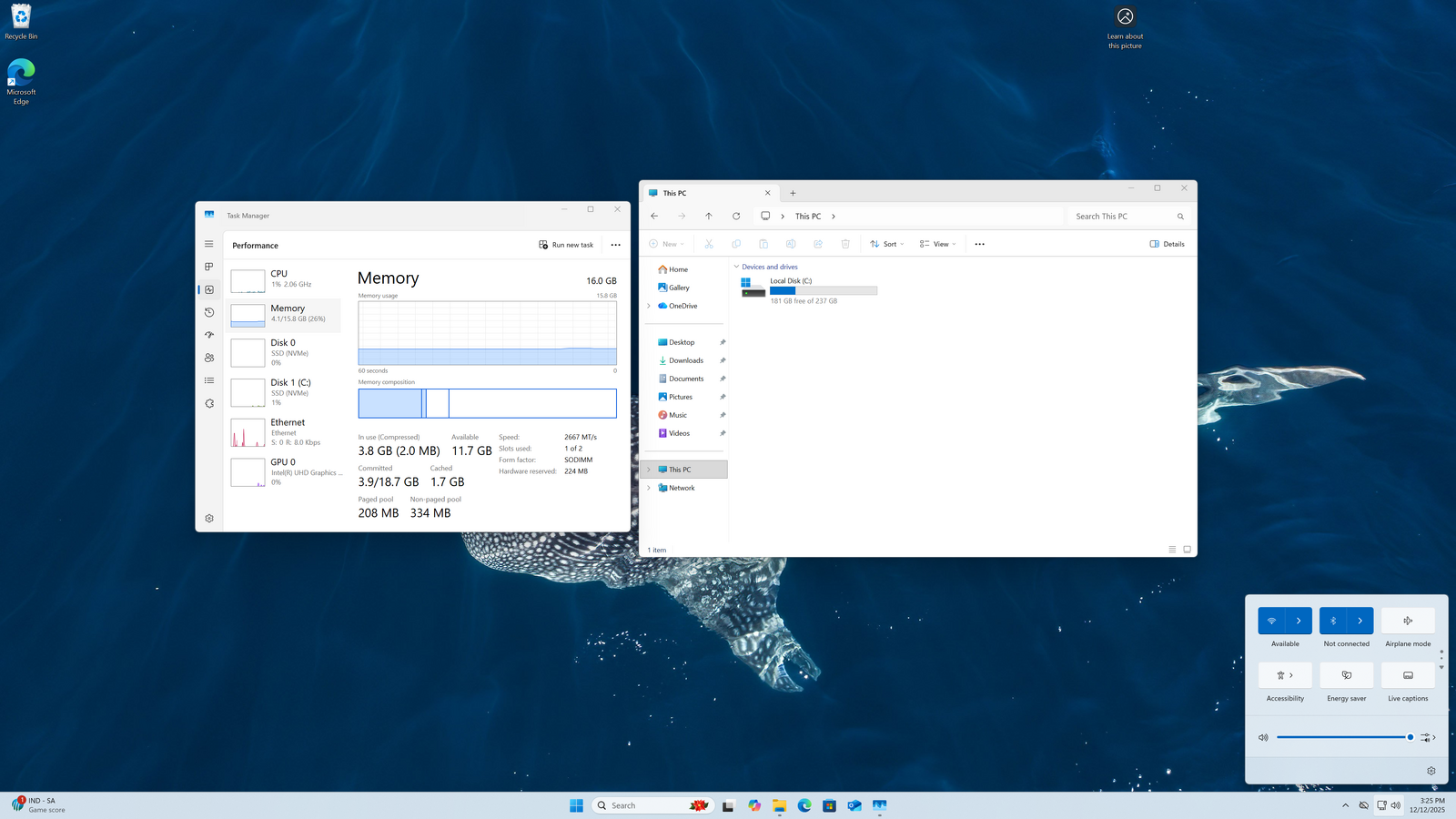The image size is (1456, 819).
Task: Open quick settings gear icon
Action: (1431, 771)
